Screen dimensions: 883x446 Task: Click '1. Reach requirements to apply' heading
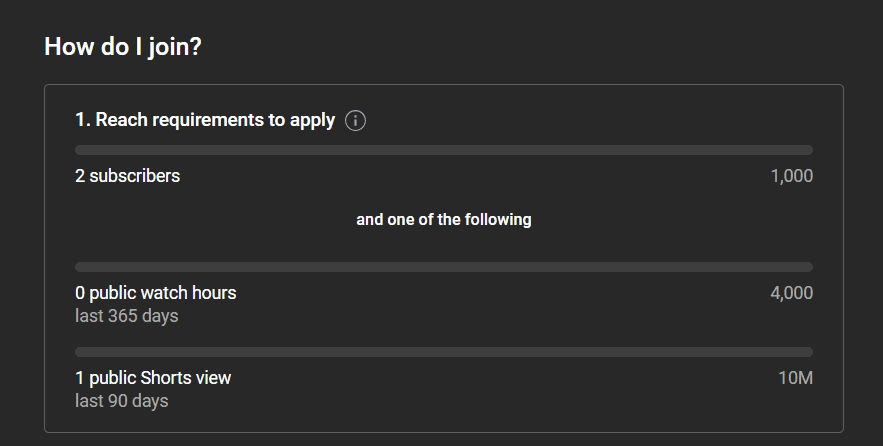(x=205, y=120)
